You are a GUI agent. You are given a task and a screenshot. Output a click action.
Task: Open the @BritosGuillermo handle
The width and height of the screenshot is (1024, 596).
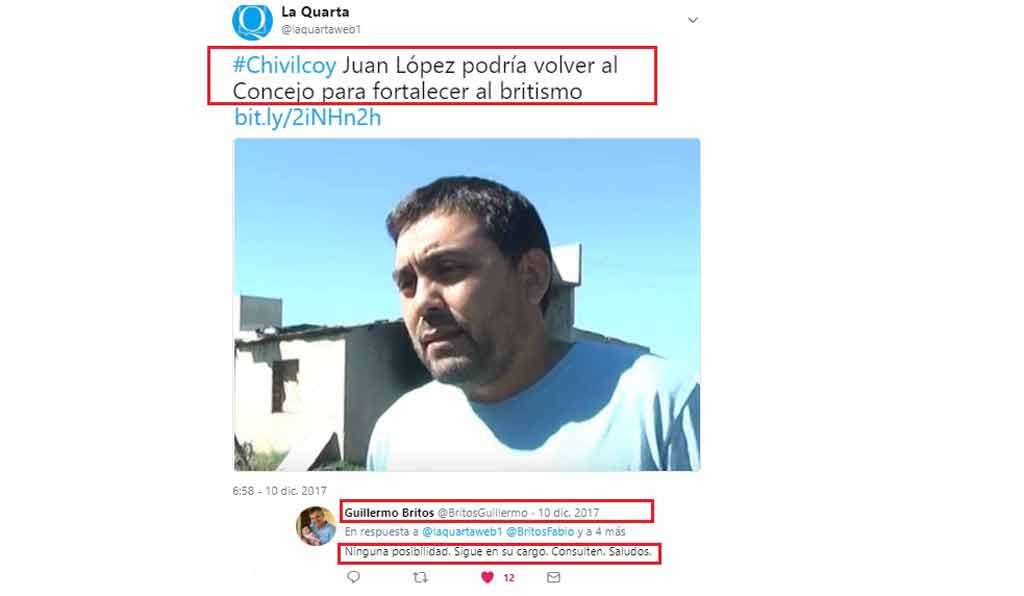[x=482, y=513]
